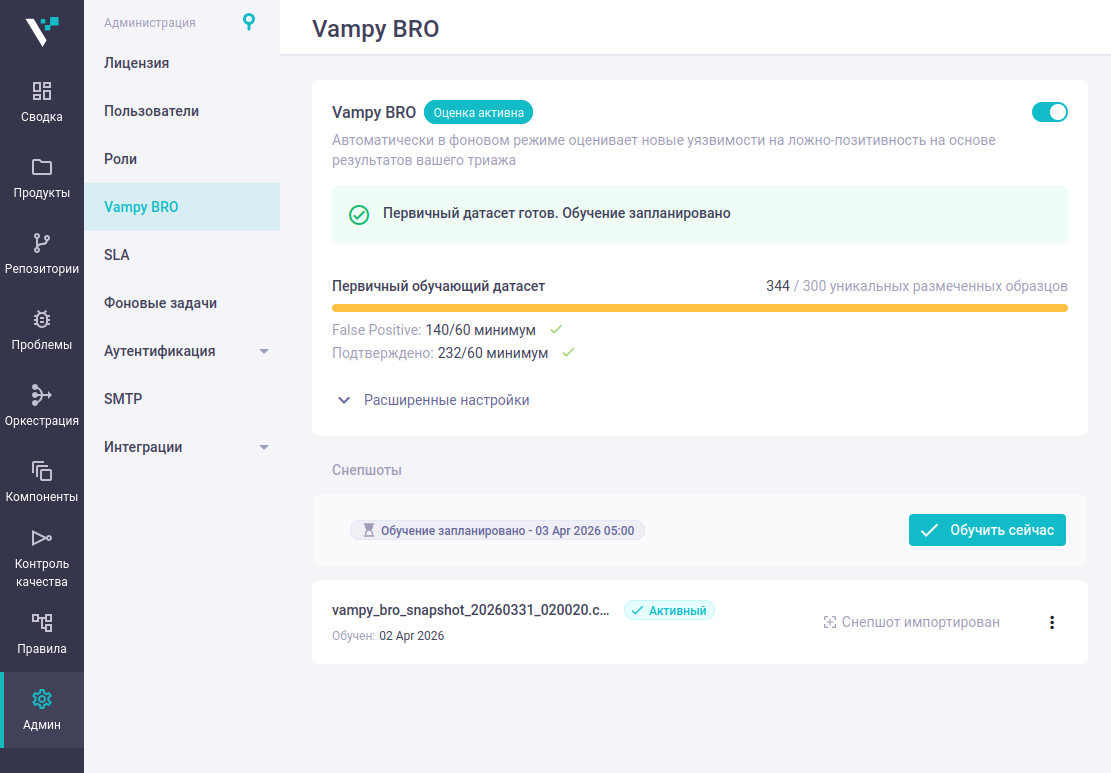Screen dimensions: 1111x773
Task: Select Лицензия in the admin menu
Action: pos(137,63)
